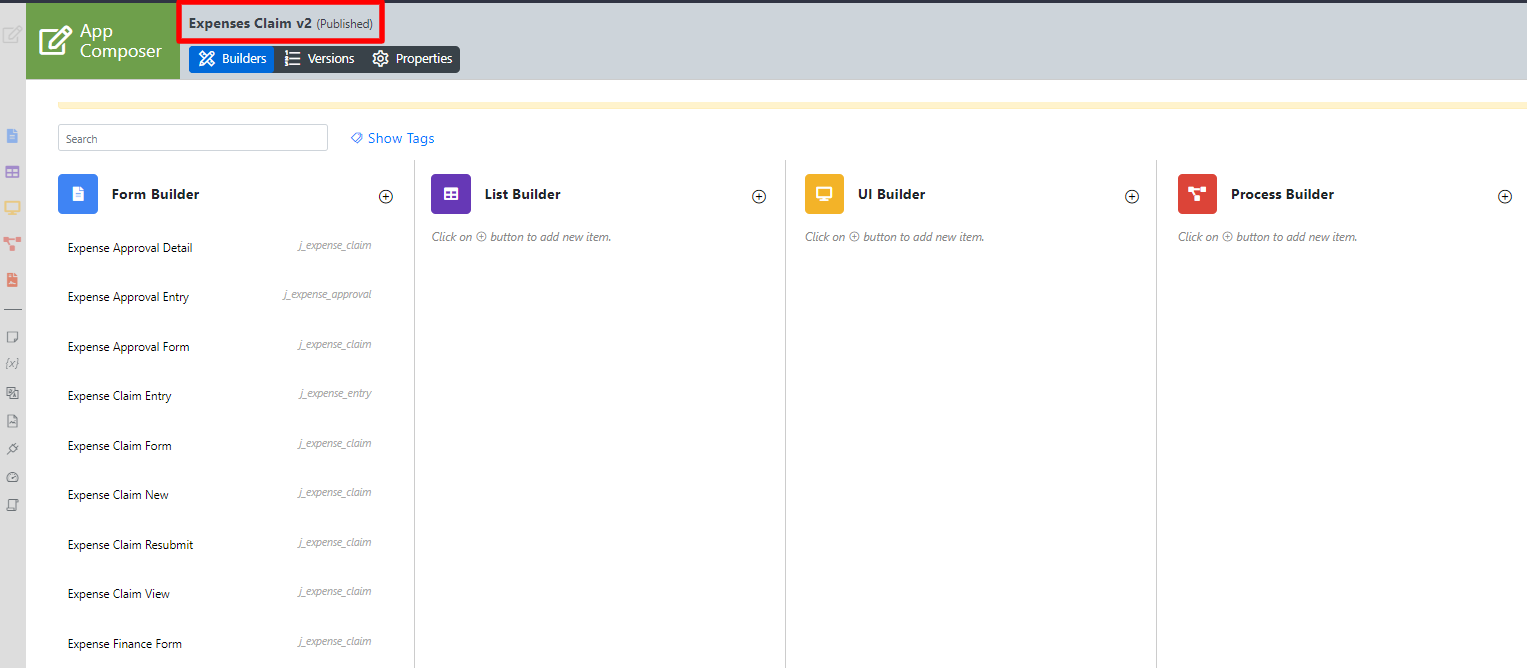Switch to the Builders tab
Image resolution: width=1527 pixels, height=668 pixels.
[232, 59]
